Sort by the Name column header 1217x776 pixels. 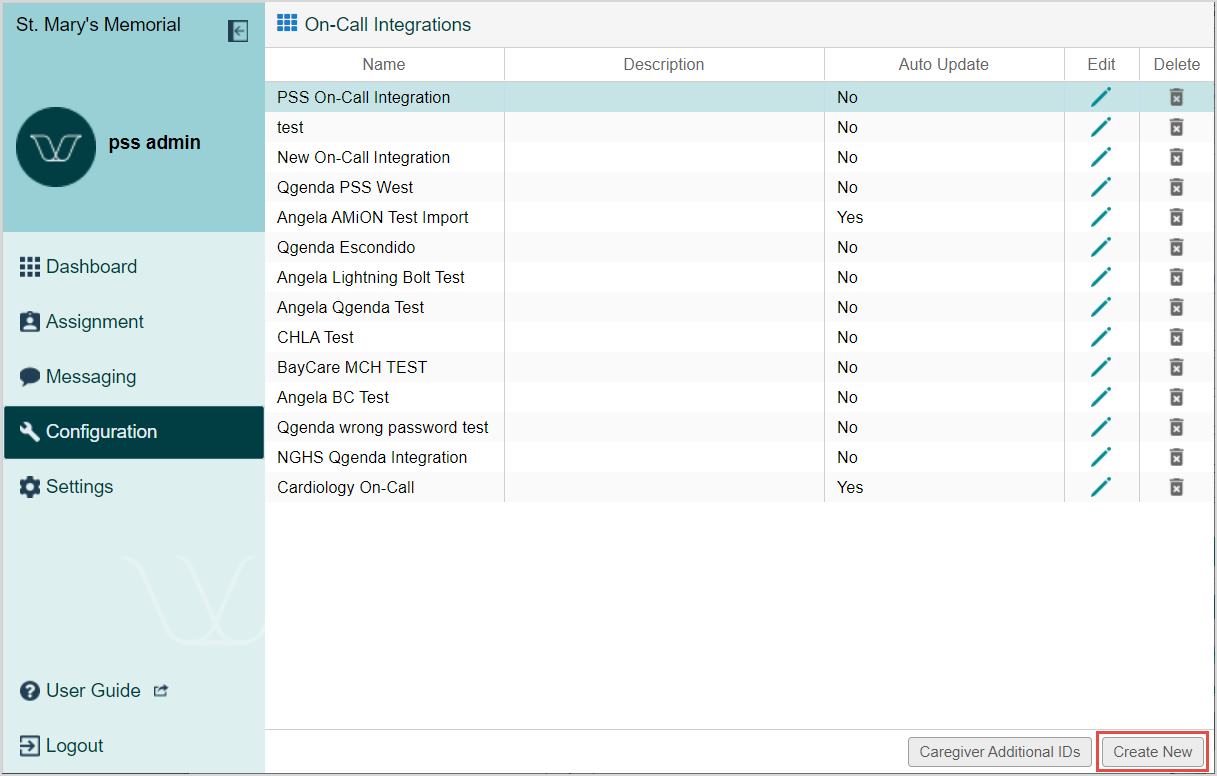pos(384,64)
